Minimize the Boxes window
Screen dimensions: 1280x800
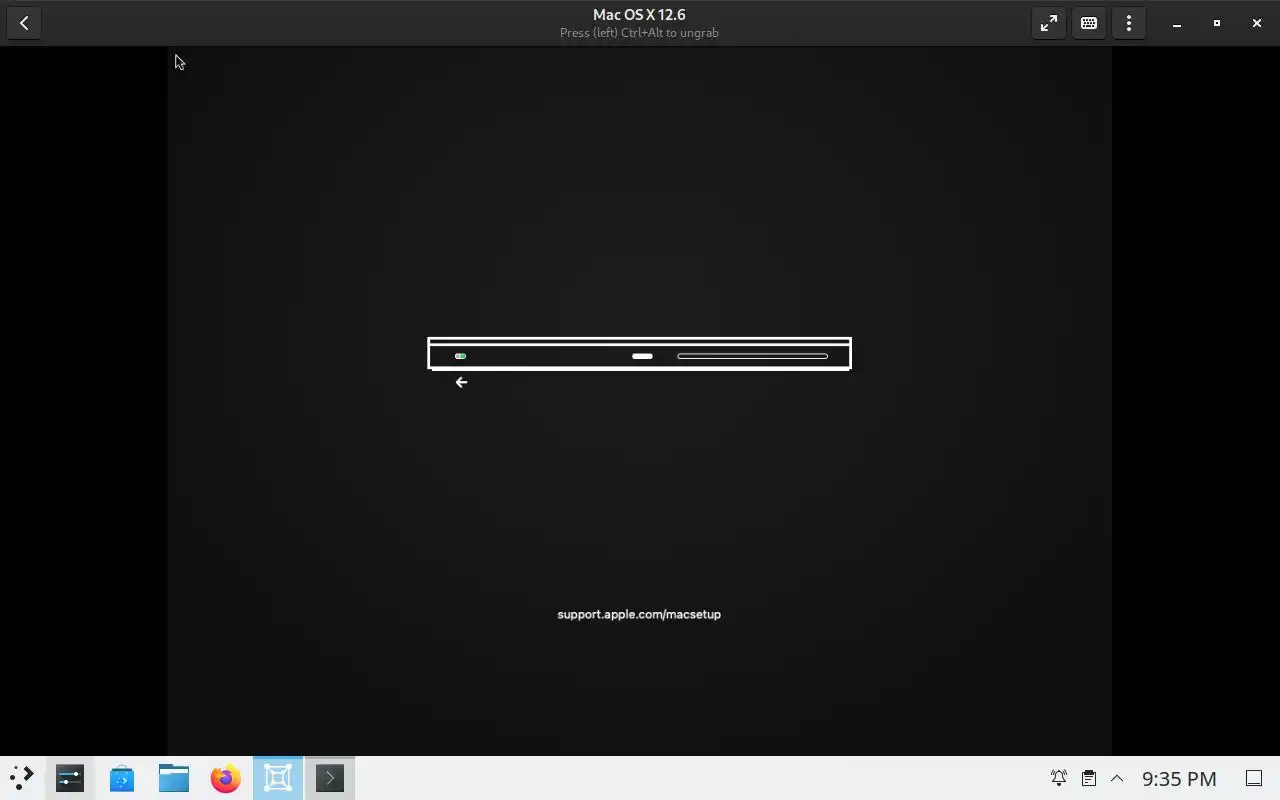point(1177,23)
